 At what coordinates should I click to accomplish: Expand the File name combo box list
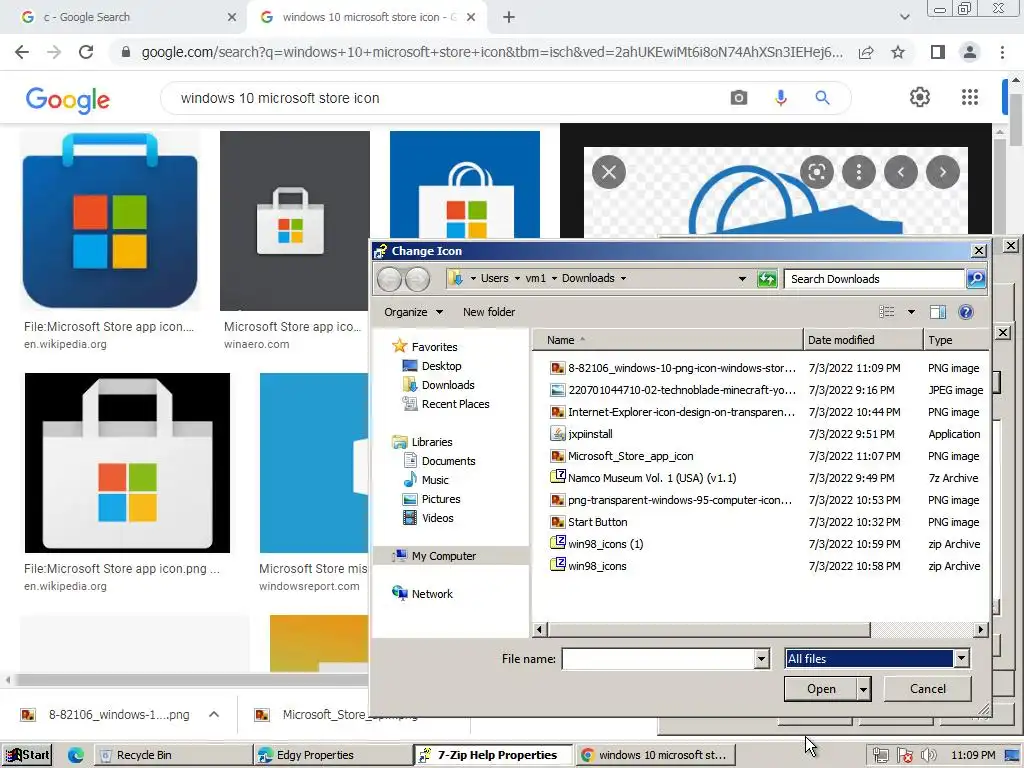click(761, 659)
